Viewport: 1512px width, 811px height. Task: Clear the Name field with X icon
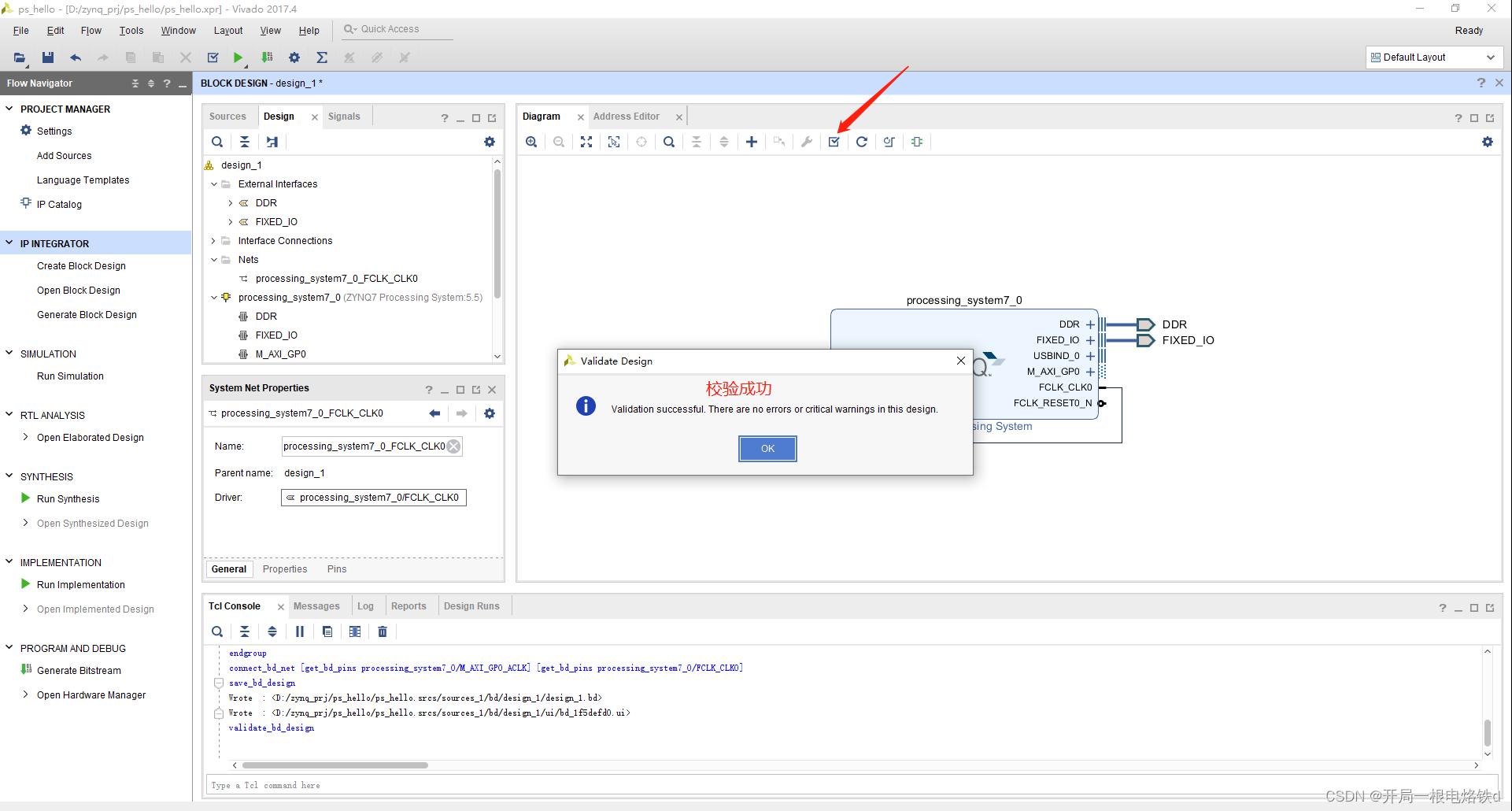point(454,446)
